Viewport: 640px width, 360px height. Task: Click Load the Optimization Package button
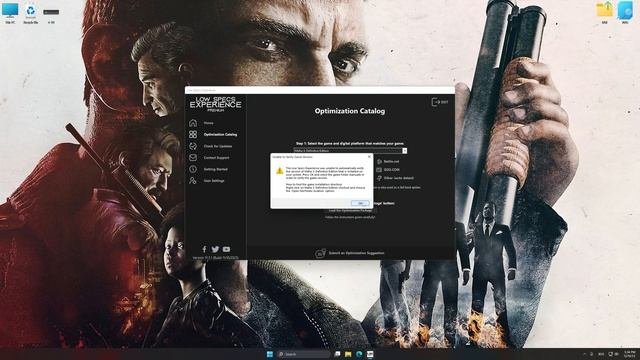click(x=350, y=210)
